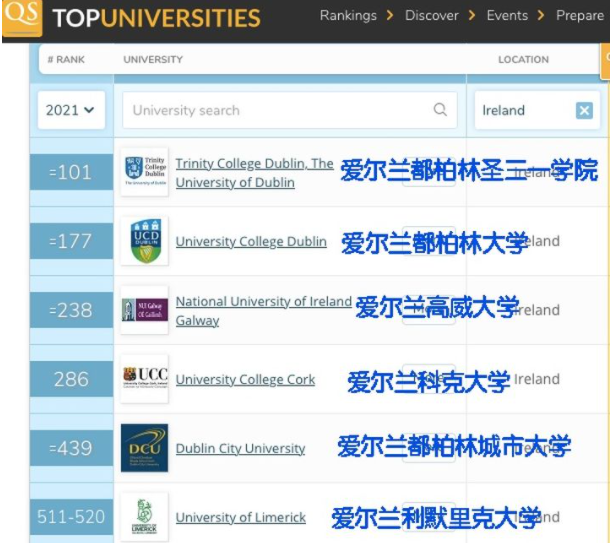Click the Ireland location text for University College Cork
This screenshot has height=543, width=612.
point(537,379)
